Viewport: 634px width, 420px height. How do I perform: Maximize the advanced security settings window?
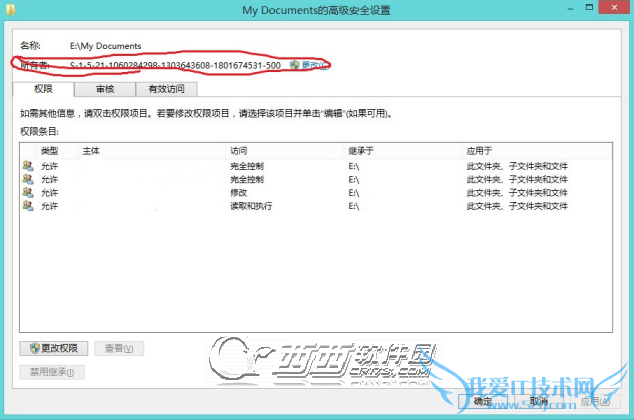click(590, 7)
